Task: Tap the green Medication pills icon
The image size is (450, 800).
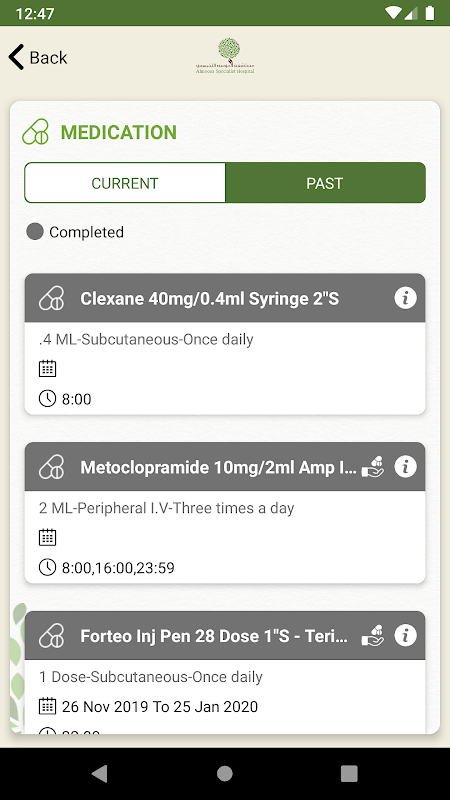Action: [x=36, y=132]
